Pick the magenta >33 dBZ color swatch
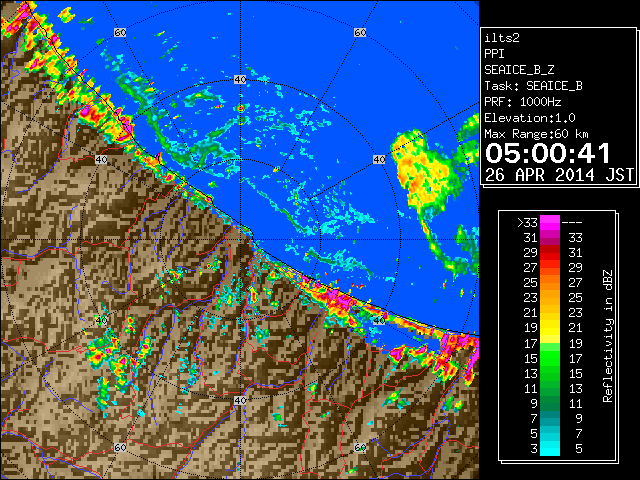This screenshot has width=640, height=480. click(550, 223)
